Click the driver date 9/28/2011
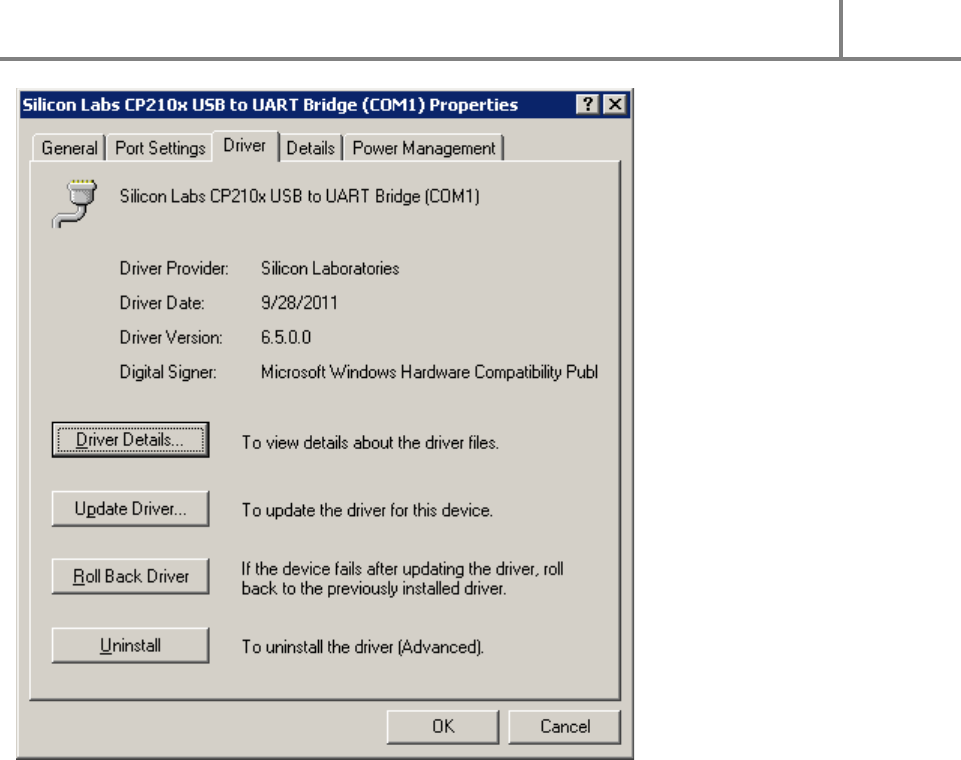Image resolution: width=961 pixels, height=760 pixels. [299, 303]
